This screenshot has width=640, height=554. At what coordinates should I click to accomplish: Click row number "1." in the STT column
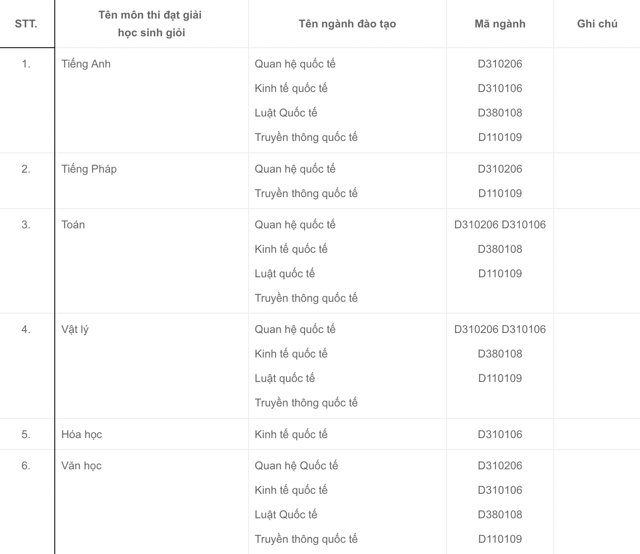pos(26,64)
